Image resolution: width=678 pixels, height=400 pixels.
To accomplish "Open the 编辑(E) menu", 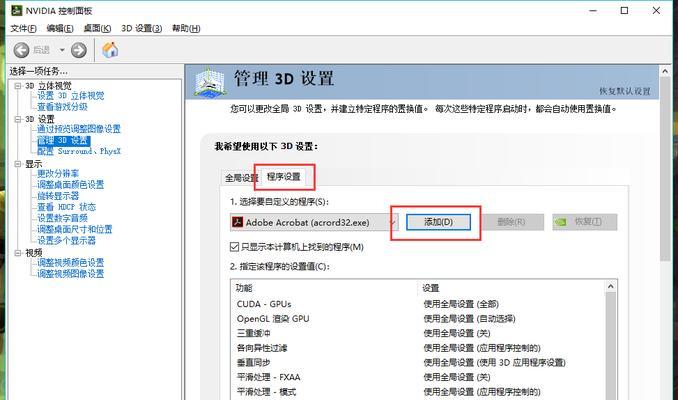I will click(60, 29).
